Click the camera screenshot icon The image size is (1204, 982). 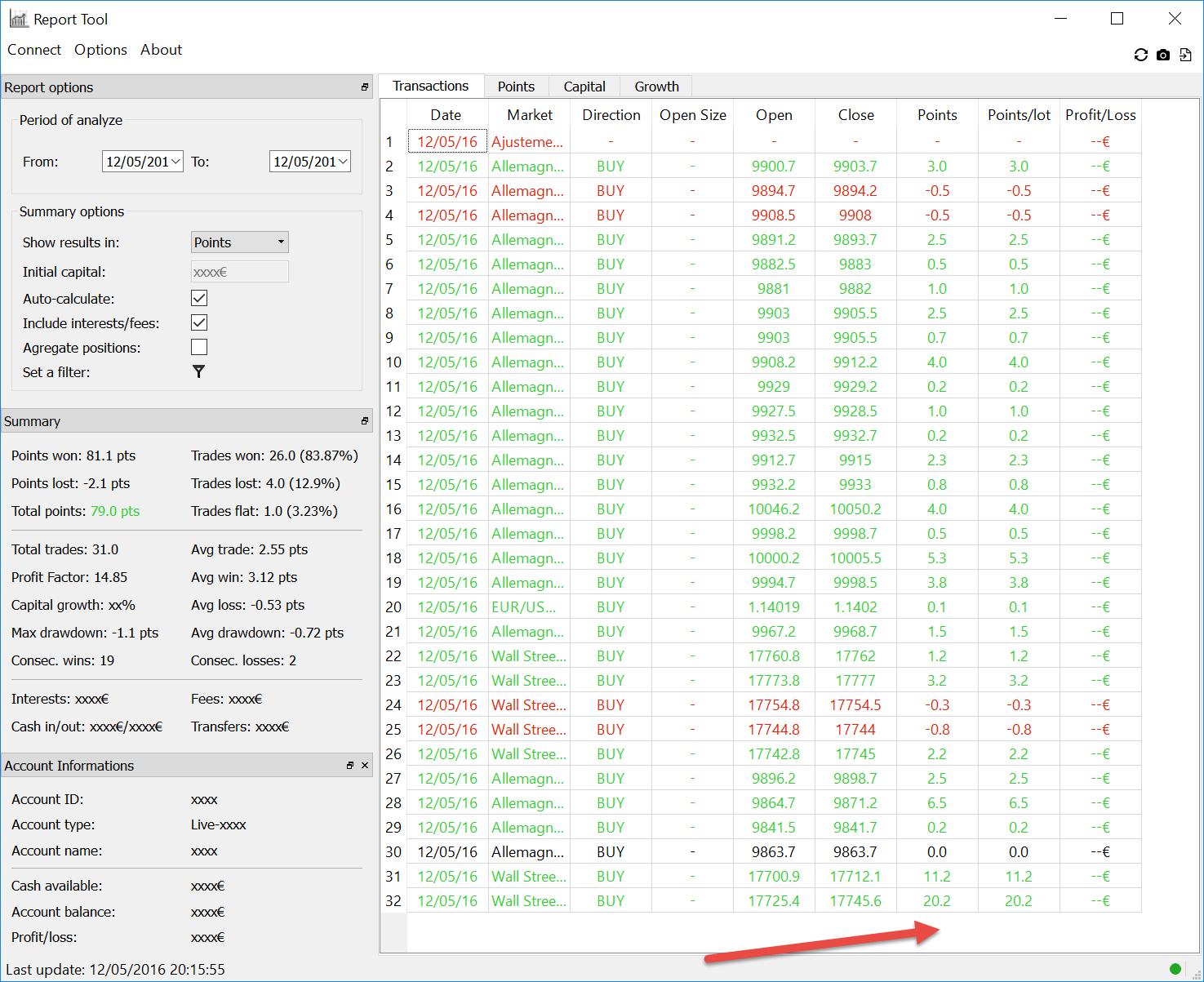[1163, 55]
